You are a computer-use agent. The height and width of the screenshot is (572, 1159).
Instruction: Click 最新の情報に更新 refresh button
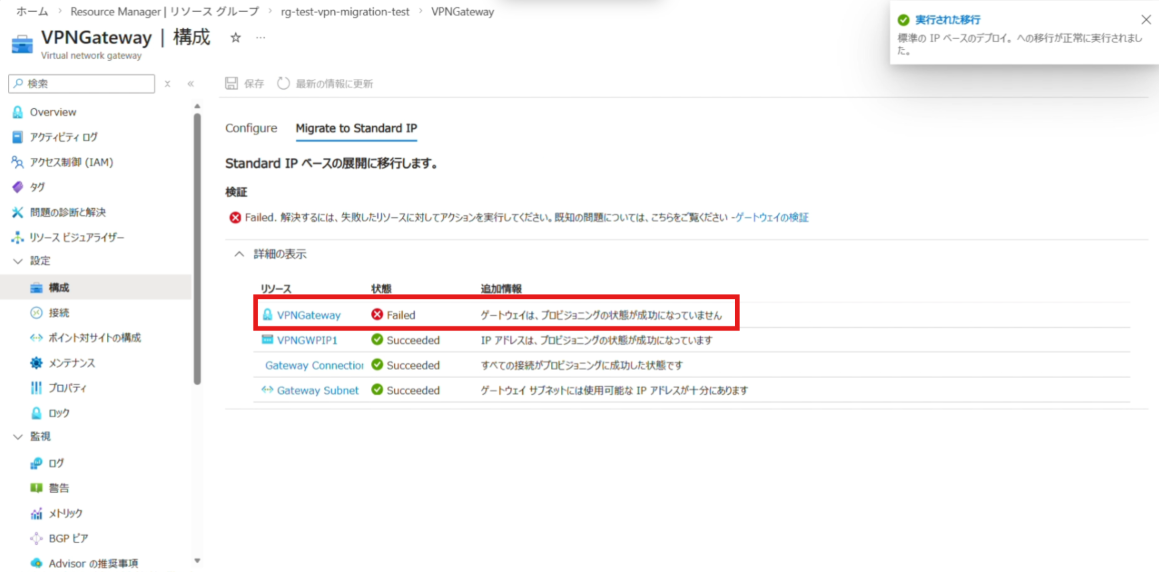(x=325, y=84)
